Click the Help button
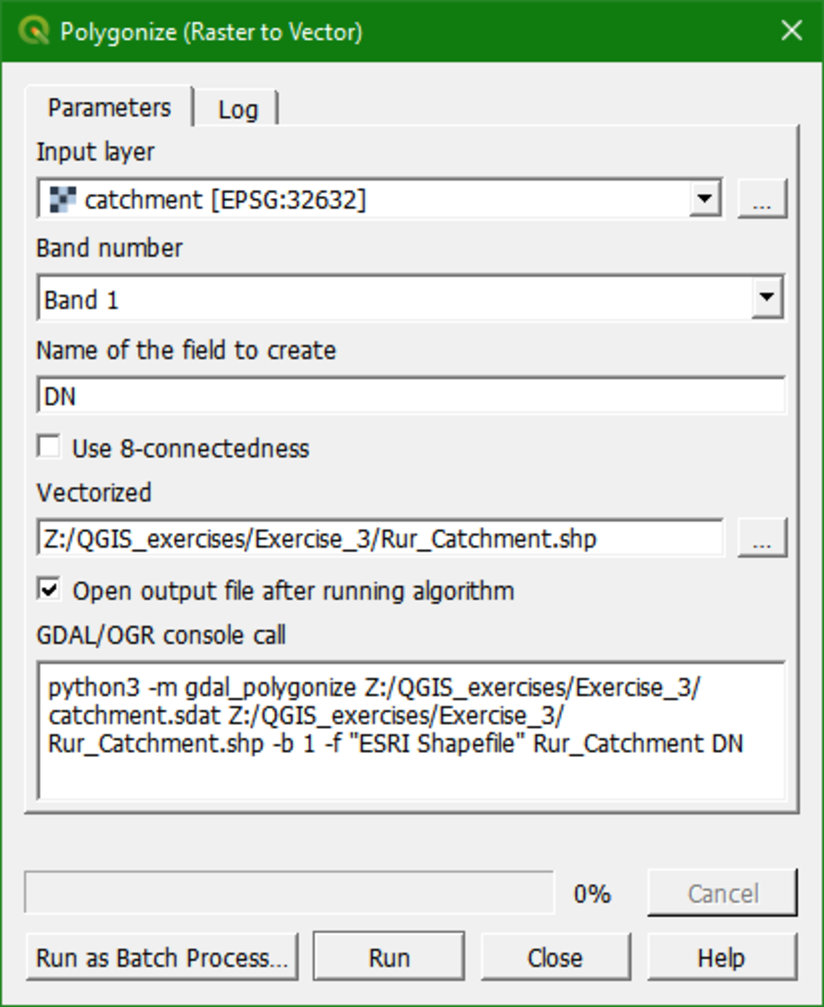This screenshot has height=1007, width=824. pyautogui.click(x=722, y=956)
